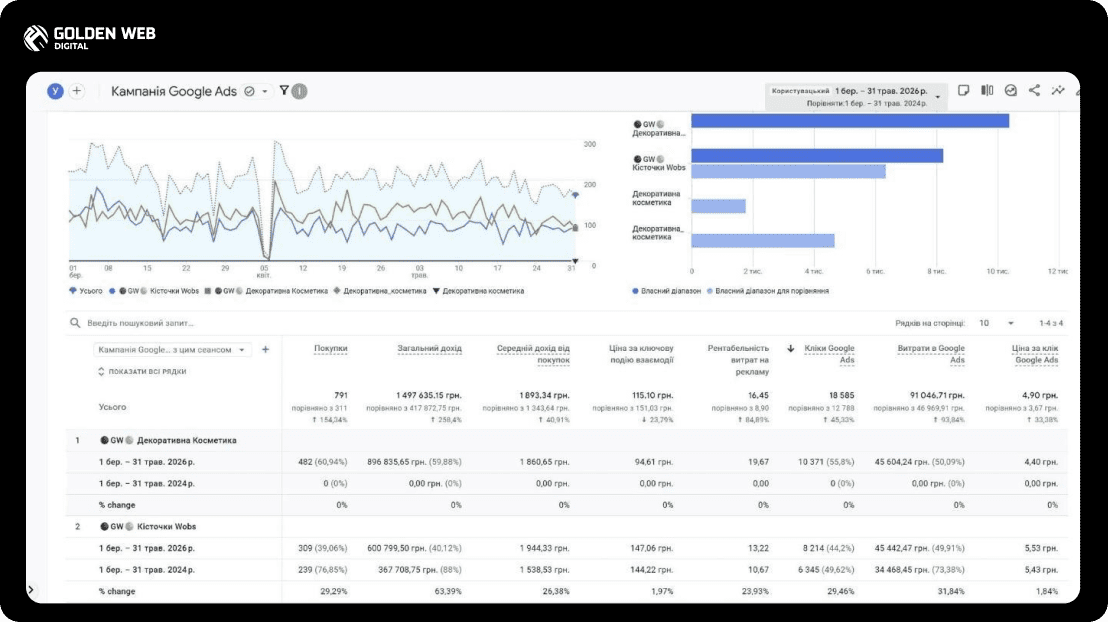Image resolution: width=1108 pixels, height=622 pixels.
Task: Expand the left side panel chevron
Action: click(x=30, y=589)
